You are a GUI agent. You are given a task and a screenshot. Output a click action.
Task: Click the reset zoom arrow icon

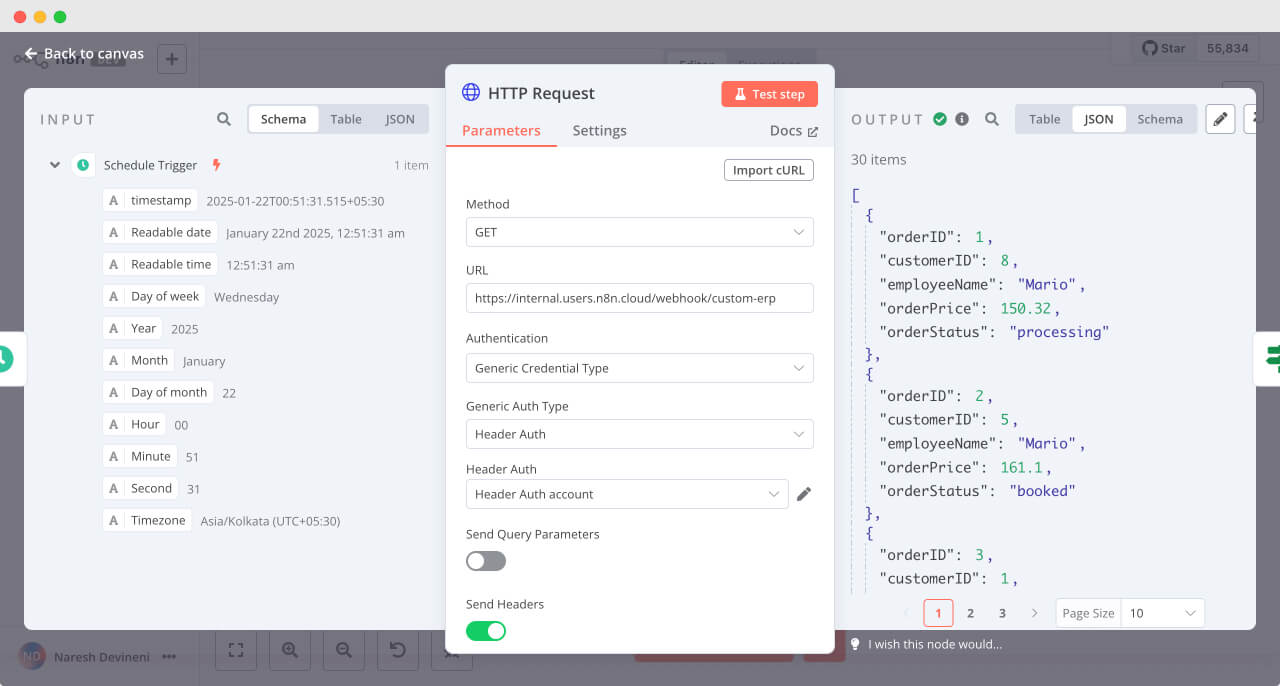click(x=398, y=650)
